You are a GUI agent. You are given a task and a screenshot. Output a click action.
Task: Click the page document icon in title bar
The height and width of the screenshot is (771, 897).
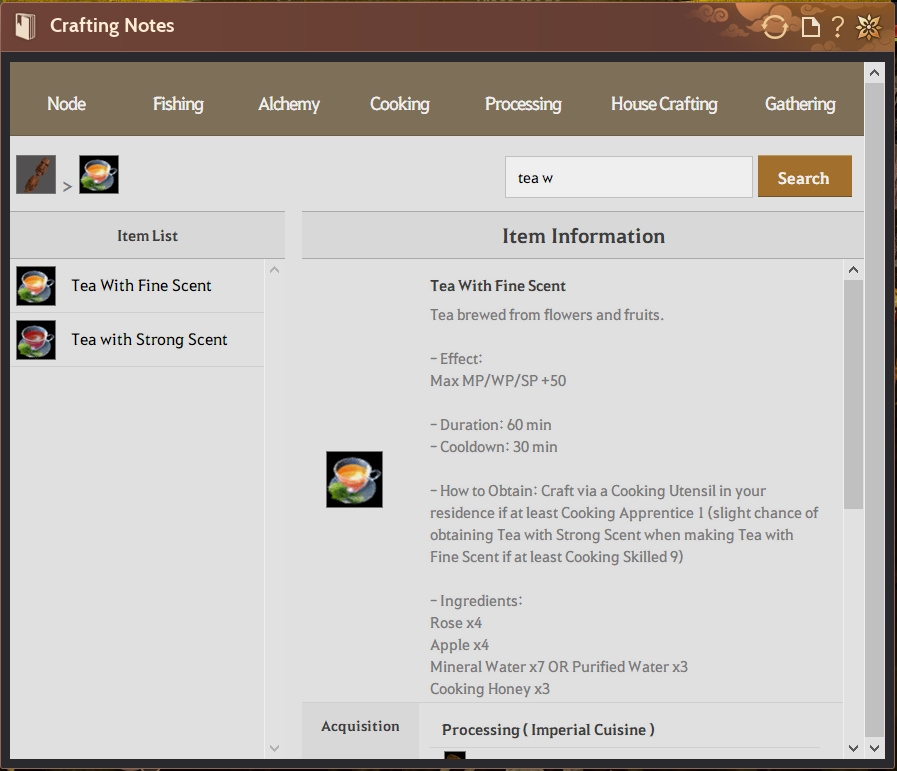pos(810,26)
